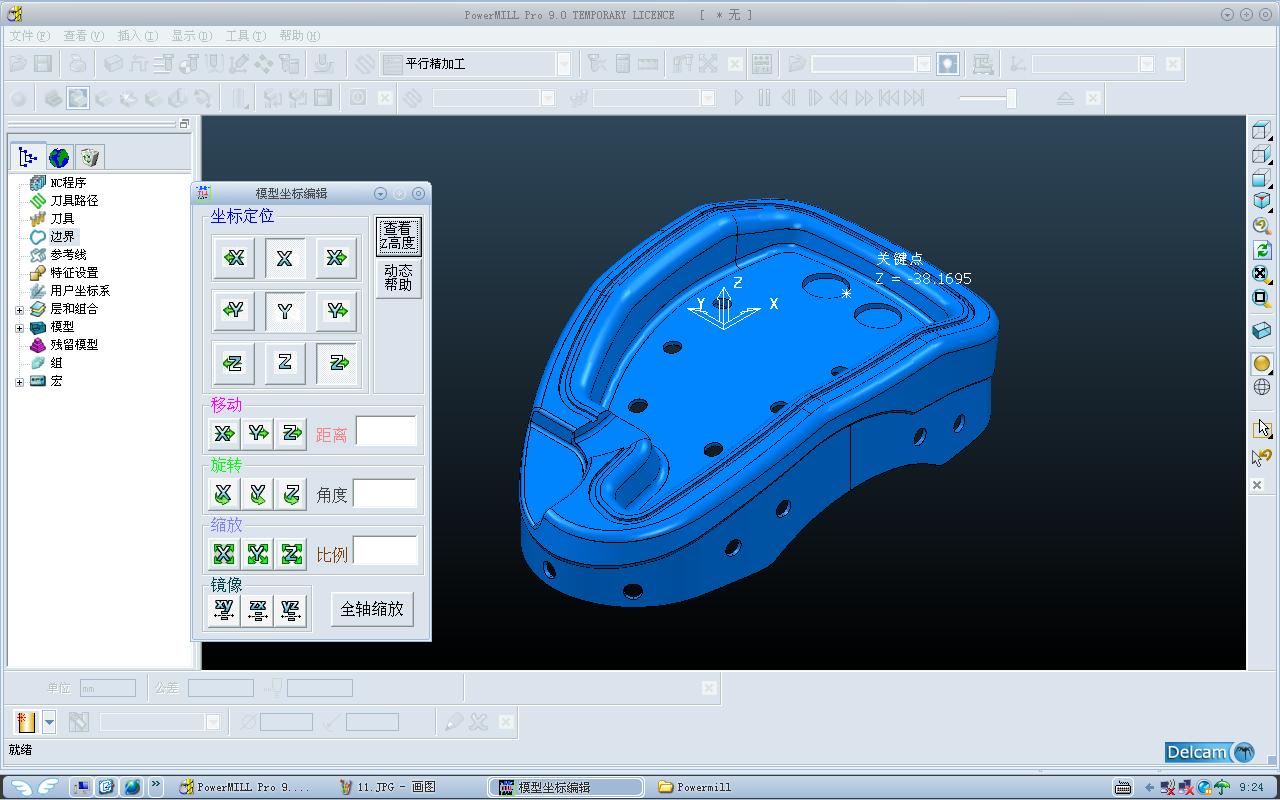Rotate model about X axis
1280x800 pixels.
(x=224, y=493)
